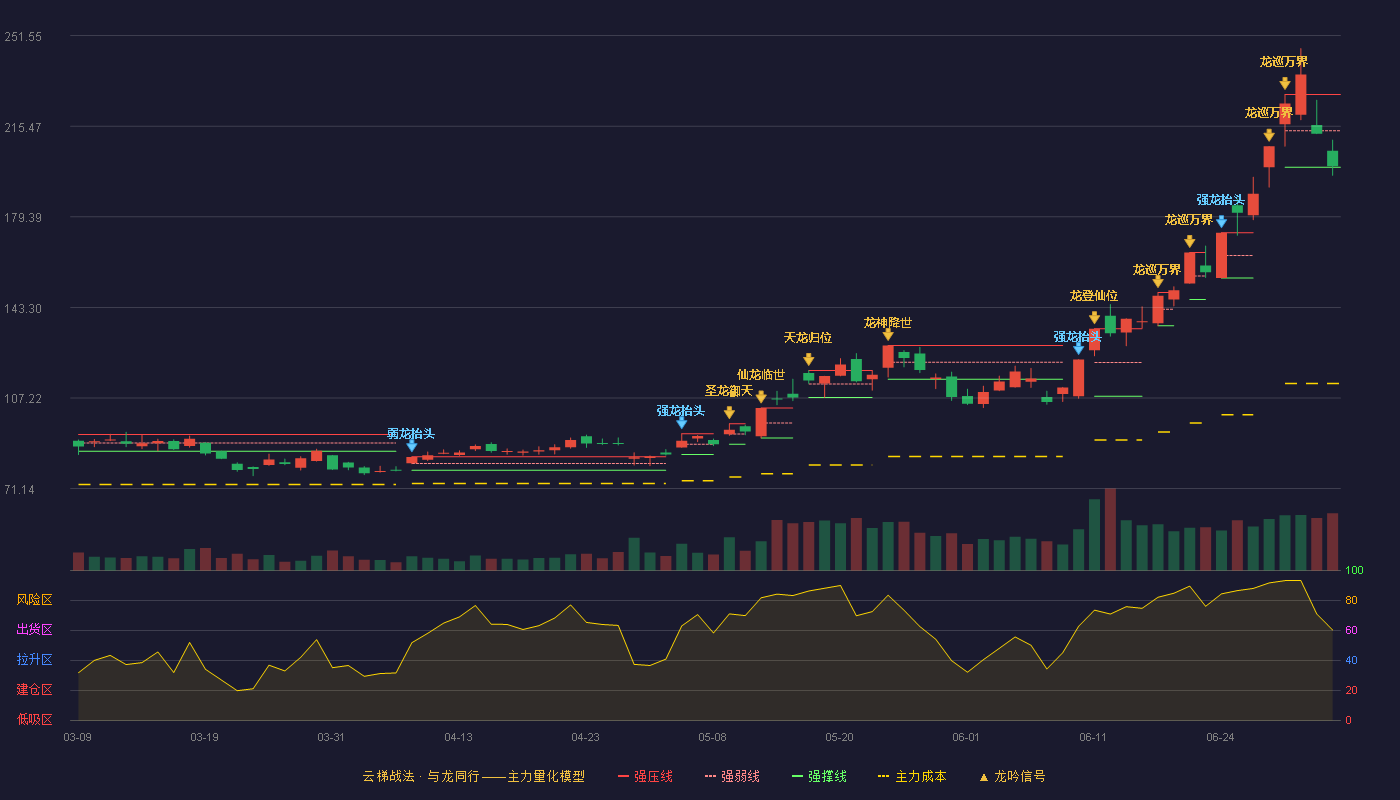Click the yellow arrow marker under 龙登仙位
This screenshot has width=1400, height=800.
pyautogui.click(x=1094, y=318)
